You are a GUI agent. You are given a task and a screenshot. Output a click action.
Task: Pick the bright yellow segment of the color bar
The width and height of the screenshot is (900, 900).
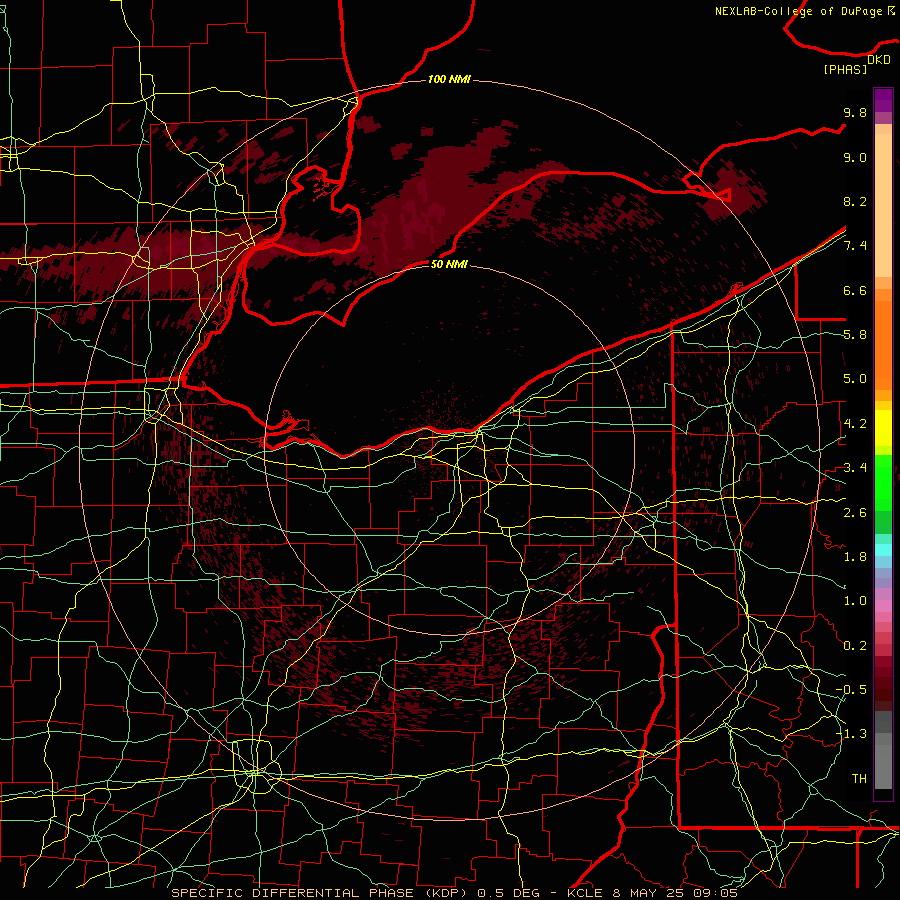[883, 428]
